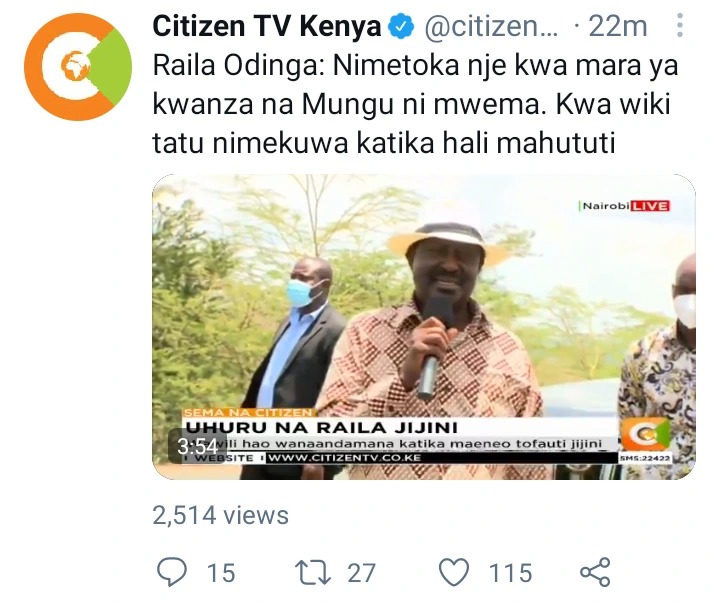Click the 2,514 views count

pyautogui.click(x=220, y=515)
